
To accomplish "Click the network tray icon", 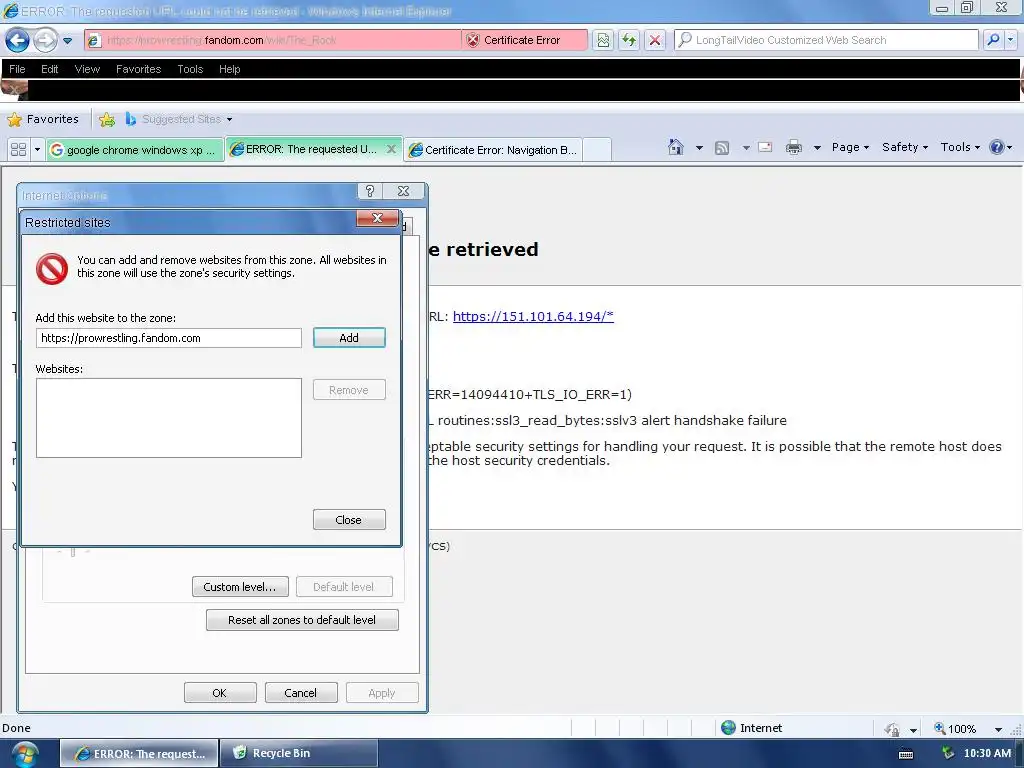I will 948,753.
